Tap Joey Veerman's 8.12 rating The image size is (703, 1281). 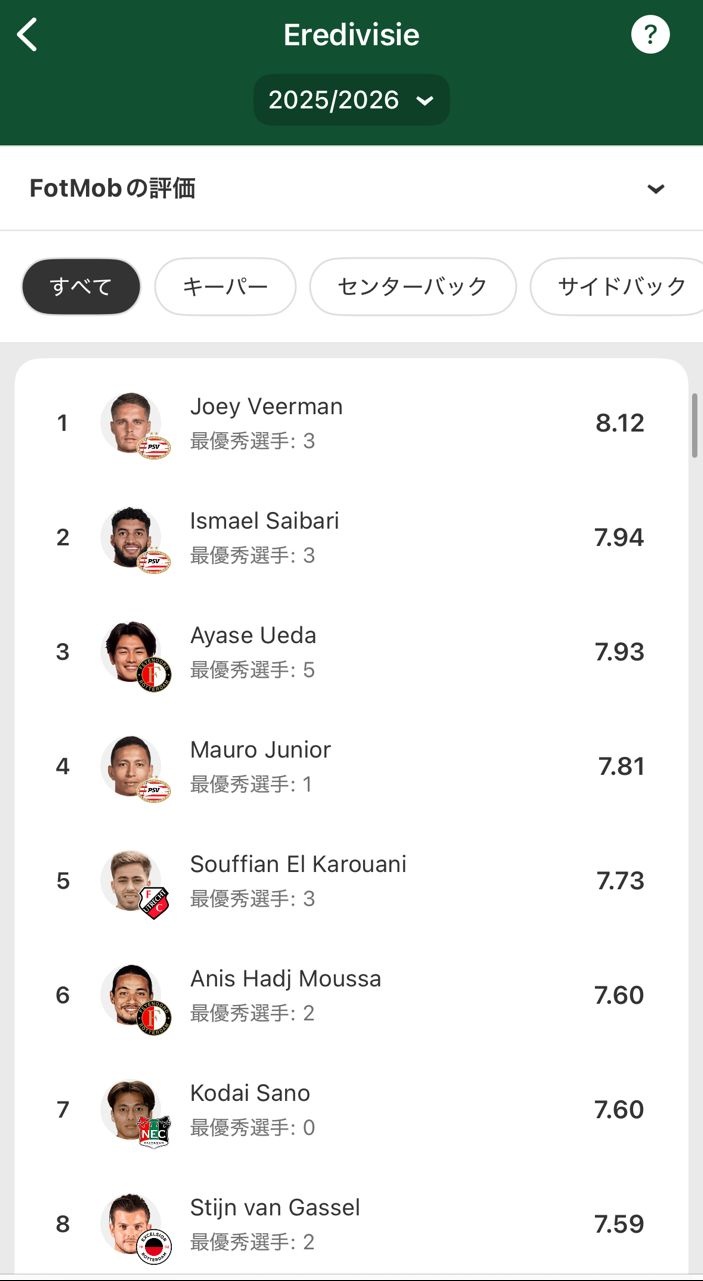pyautogui.click(x=620, y=423)
